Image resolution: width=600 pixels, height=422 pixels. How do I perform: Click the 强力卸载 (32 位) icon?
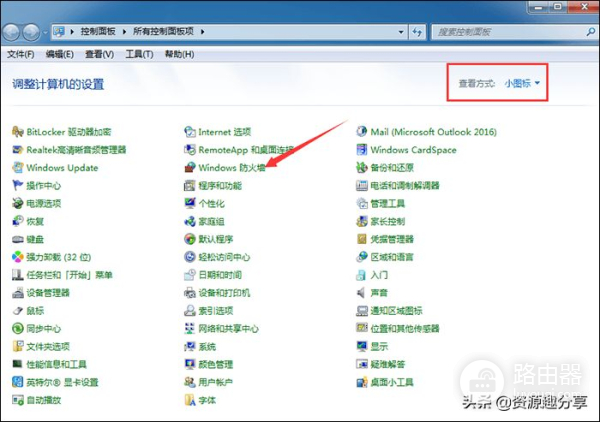18,257
